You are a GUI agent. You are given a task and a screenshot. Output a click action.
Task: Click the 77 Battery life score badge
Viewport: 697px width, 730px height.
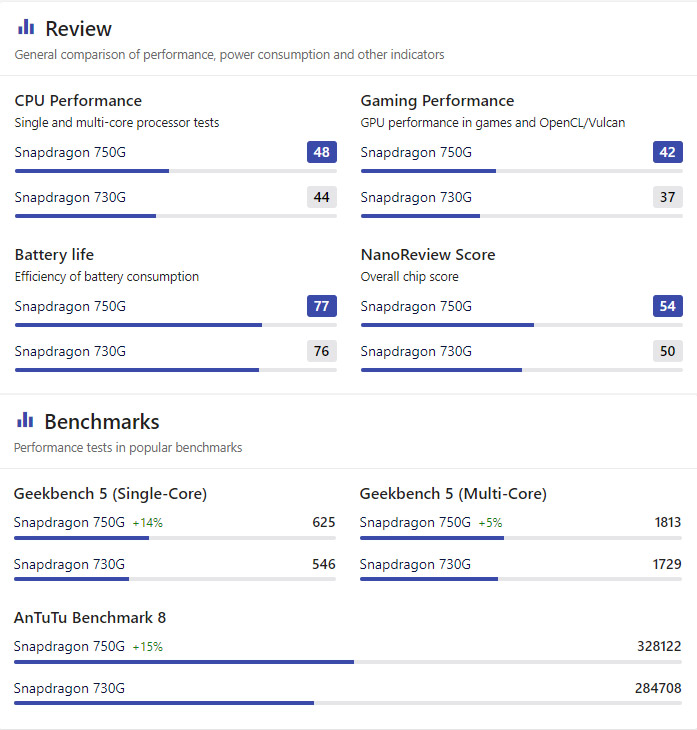pyautogui.click(x=322, y=306)
